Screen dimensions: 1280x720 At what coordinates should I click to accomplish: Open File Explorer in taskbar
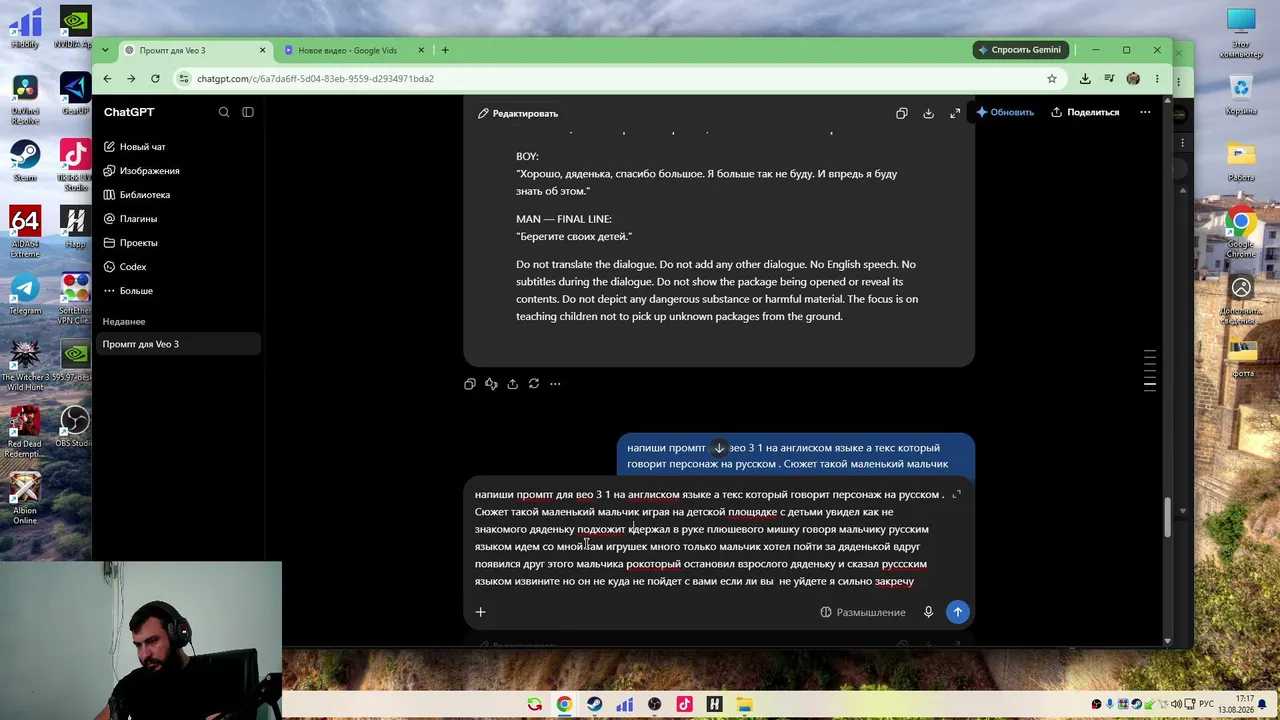coord(745,705)
